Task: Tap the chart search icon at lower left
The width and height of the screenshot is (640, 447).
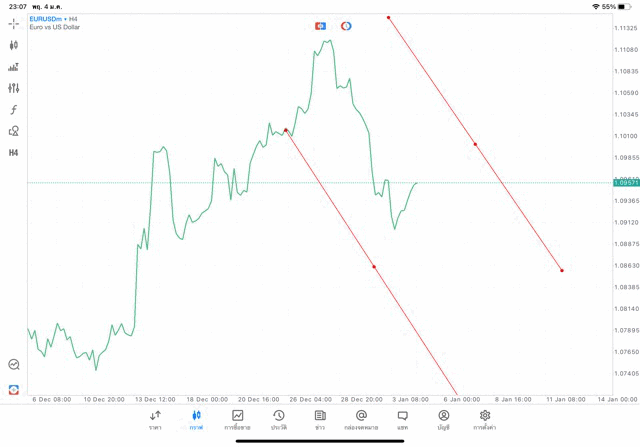Action: pyautogui.click(x=14, y=365)
